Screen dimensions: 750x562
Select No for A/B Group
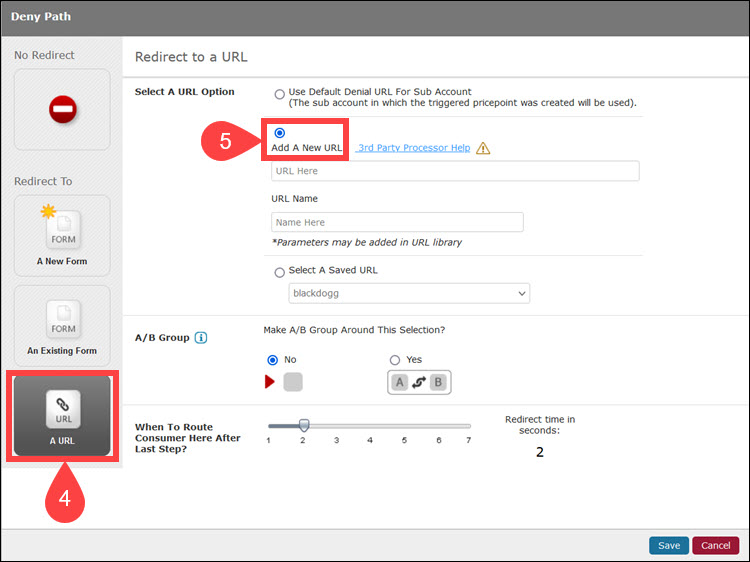coord(273,360)
